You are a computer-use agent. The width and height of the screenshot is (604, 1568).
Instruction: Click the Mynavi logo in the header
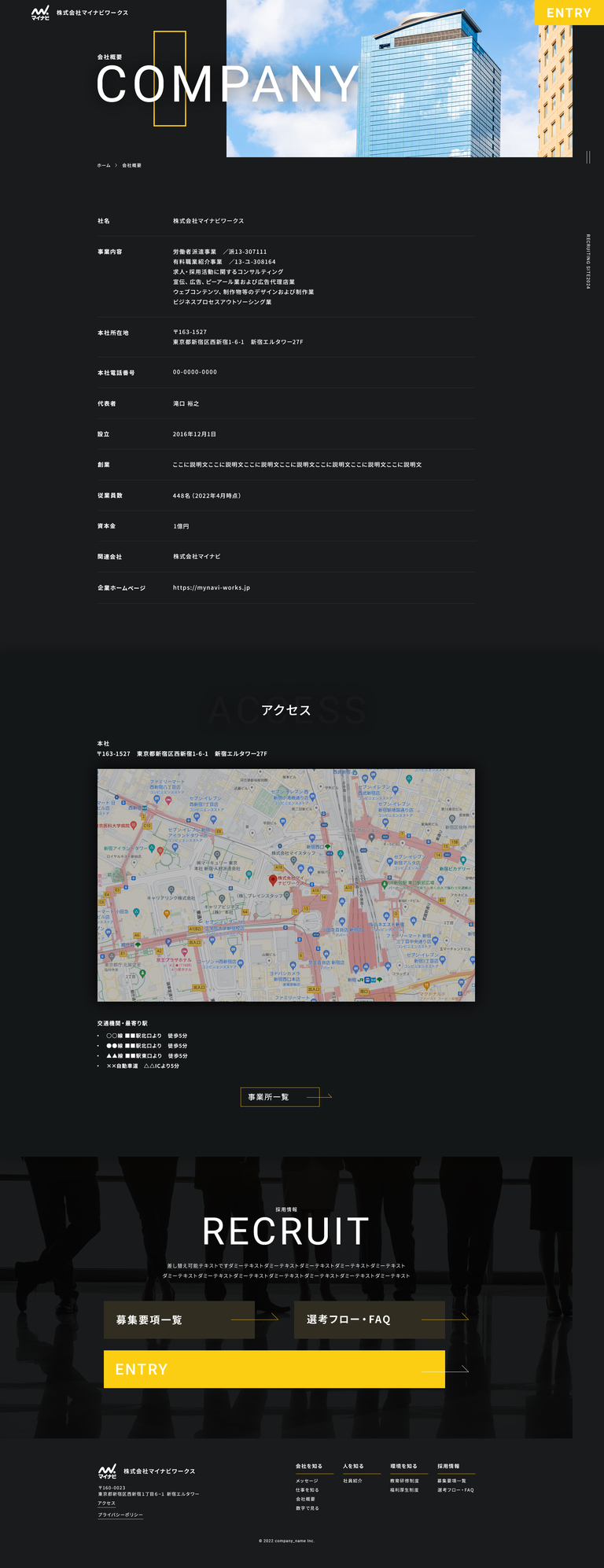tap(40, 13)
